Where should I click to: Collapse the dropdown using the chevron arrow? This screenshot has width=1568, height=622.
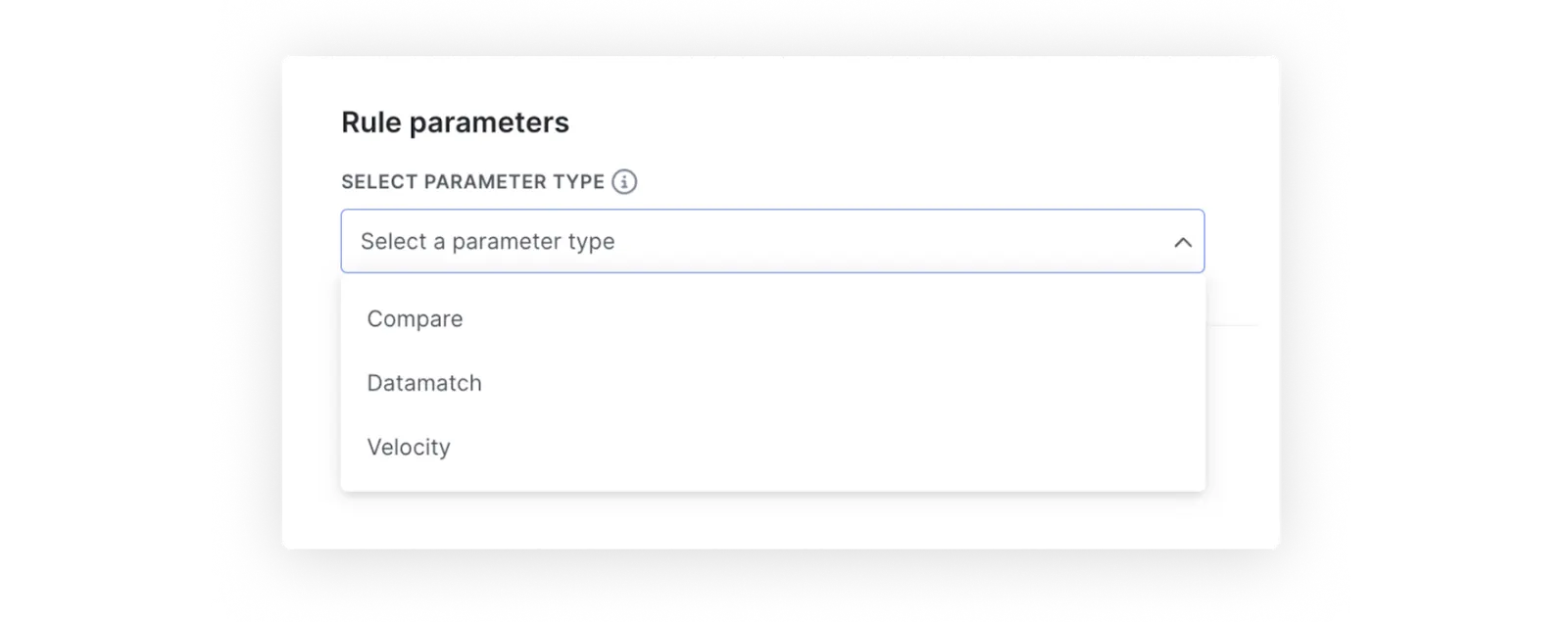point(1183,242)
